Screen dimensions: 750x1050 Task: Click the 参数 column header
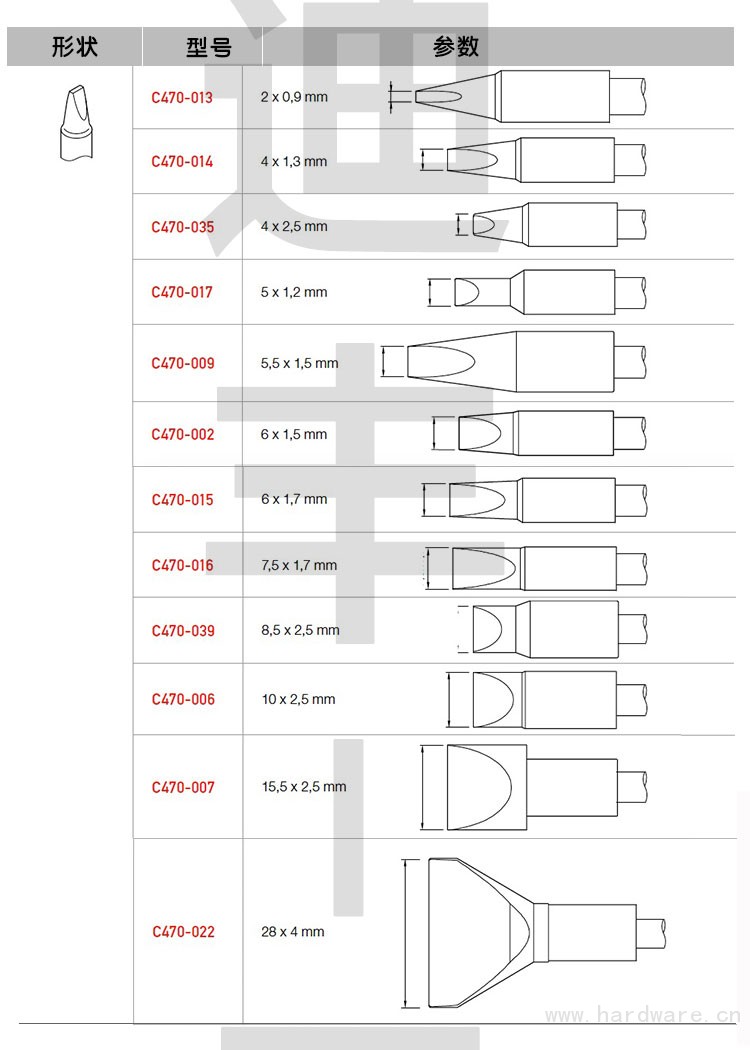455,47
